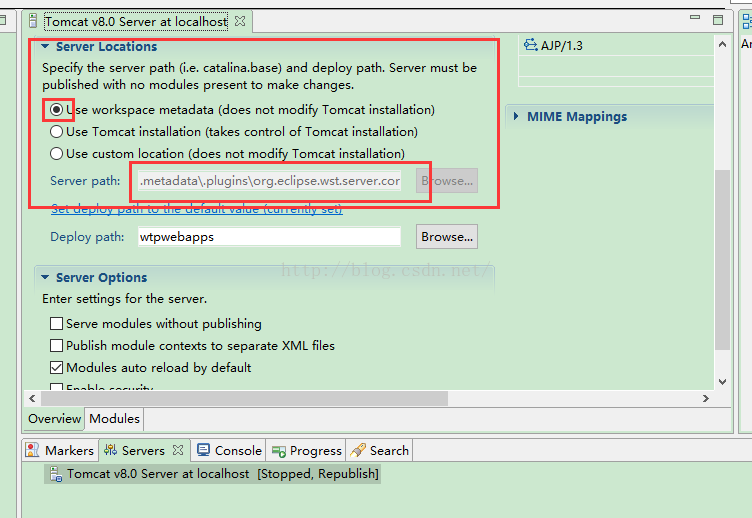752x518 pixels.
Task: Click the horizontal scrollbar right arrow
Action: point(705,399)
